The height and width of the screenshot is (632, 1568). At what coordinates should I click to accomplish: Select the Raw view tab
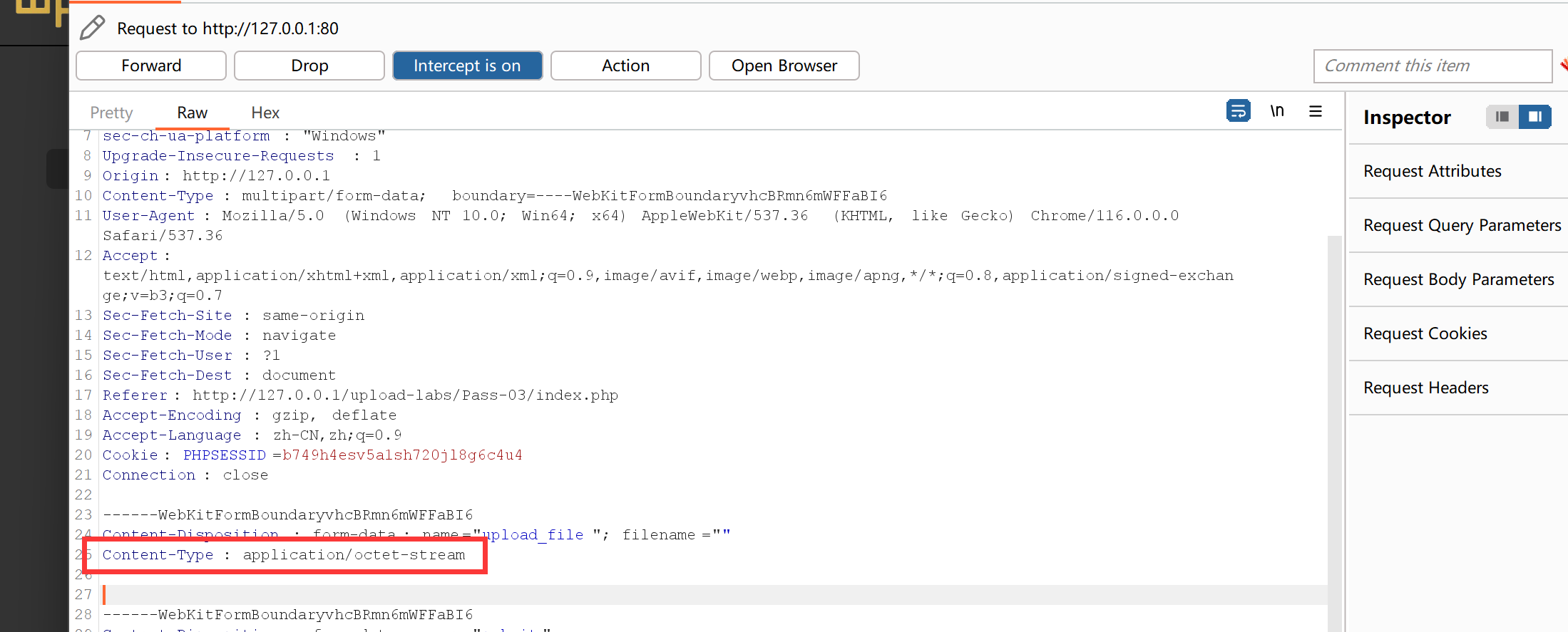[x=193, y=113]
